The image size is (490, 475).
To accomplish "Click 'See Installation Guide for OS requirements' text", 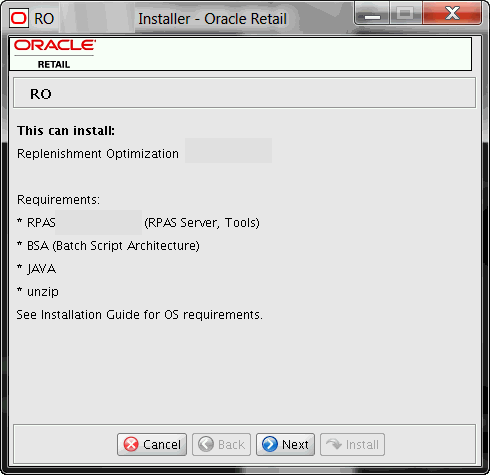I will tap(139, 315).
